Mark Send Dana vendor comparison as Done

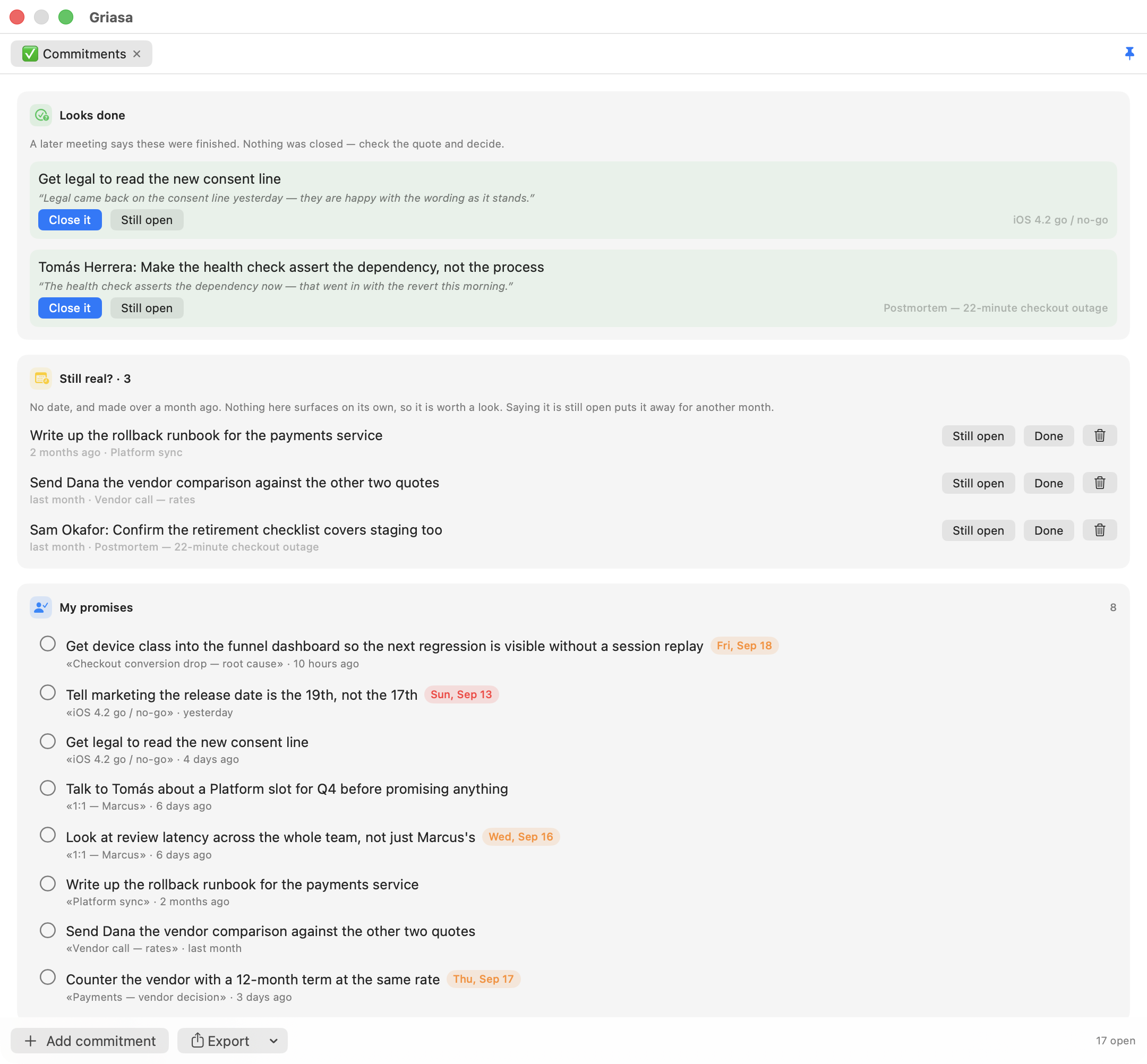(x=1048, y=483)
